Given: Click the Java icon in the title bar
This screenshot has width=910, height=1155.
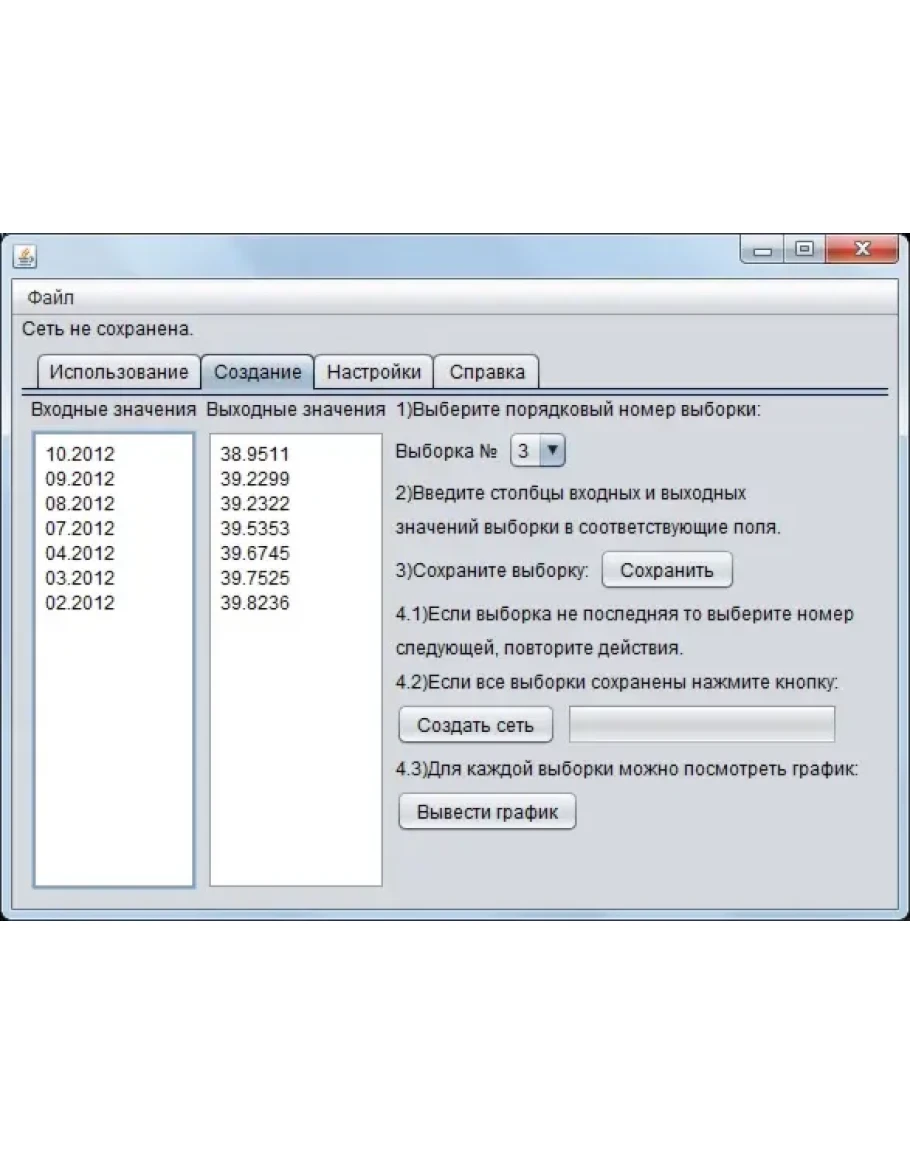Looking at the screenshot, I should (25, 257).
